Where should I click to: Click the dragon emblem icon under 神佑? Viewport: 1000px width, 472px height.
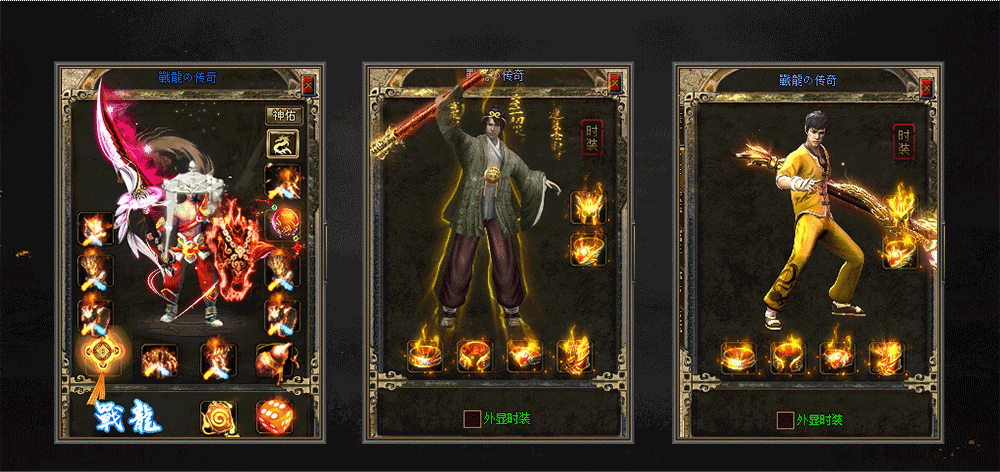[282, 145]
